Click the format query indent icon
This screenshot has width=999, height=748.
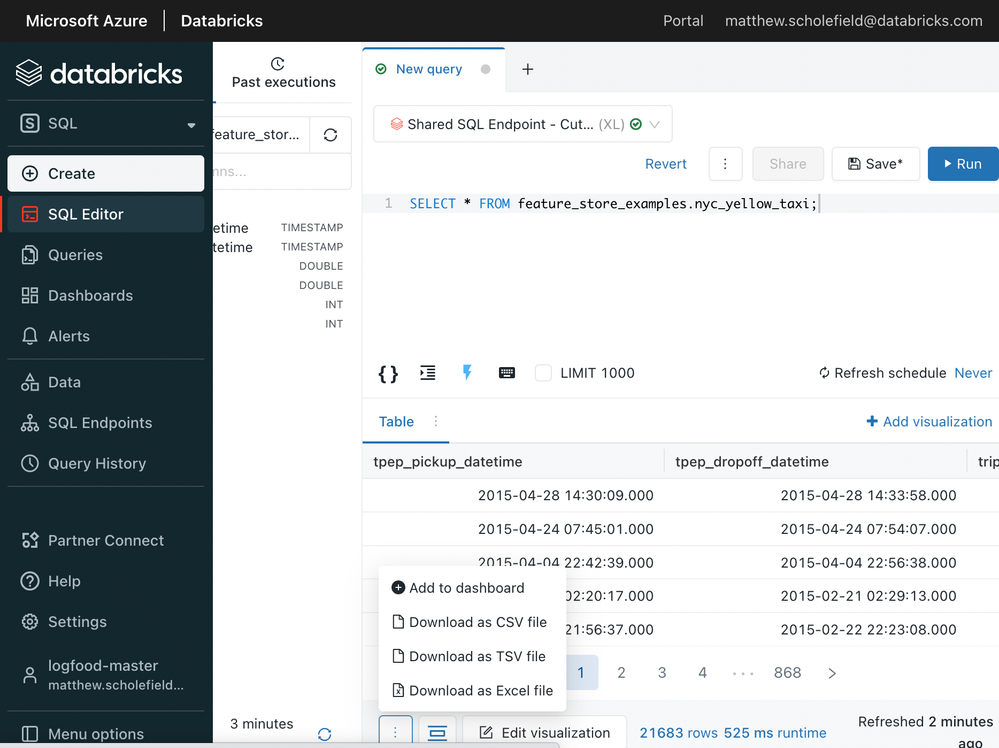pyautogui.click(x=428, y=373)
